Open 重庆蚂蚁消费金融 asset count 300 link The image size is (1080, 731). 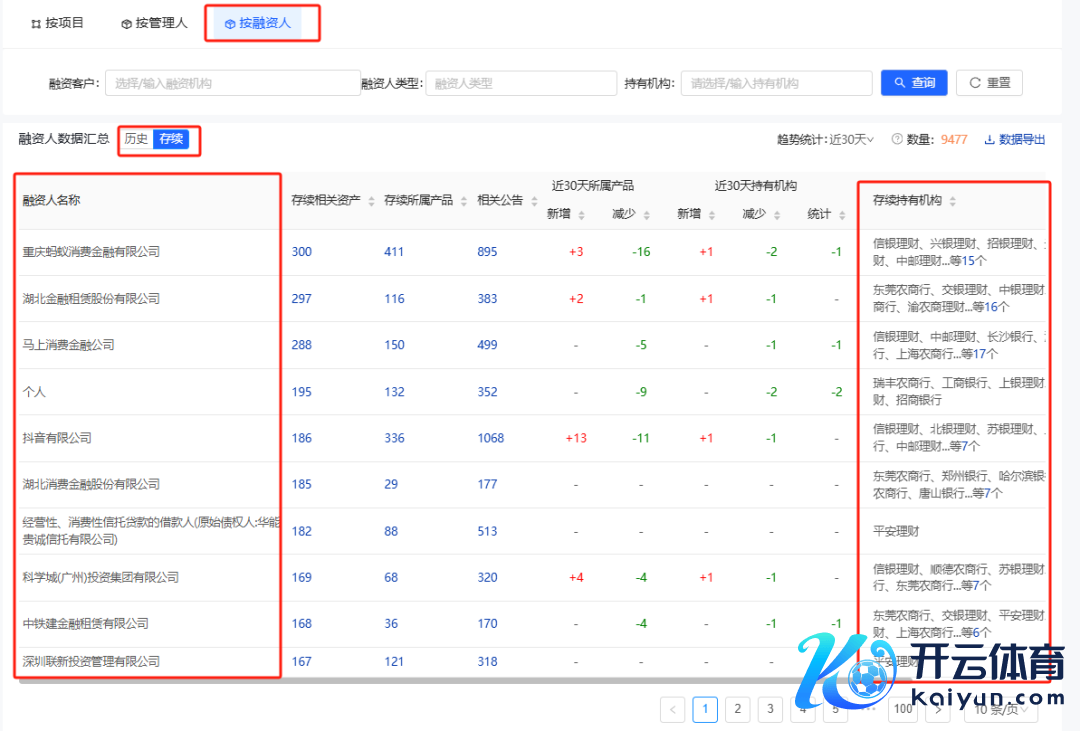[x=301, y=252]
